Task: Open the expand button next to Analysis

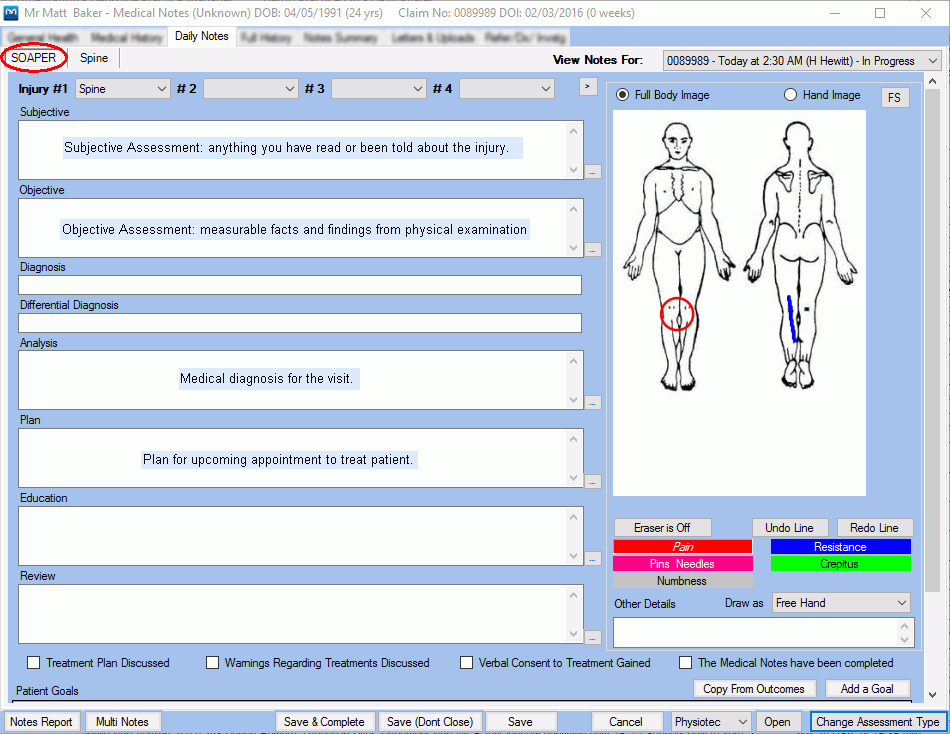Action: click(593, 403)
